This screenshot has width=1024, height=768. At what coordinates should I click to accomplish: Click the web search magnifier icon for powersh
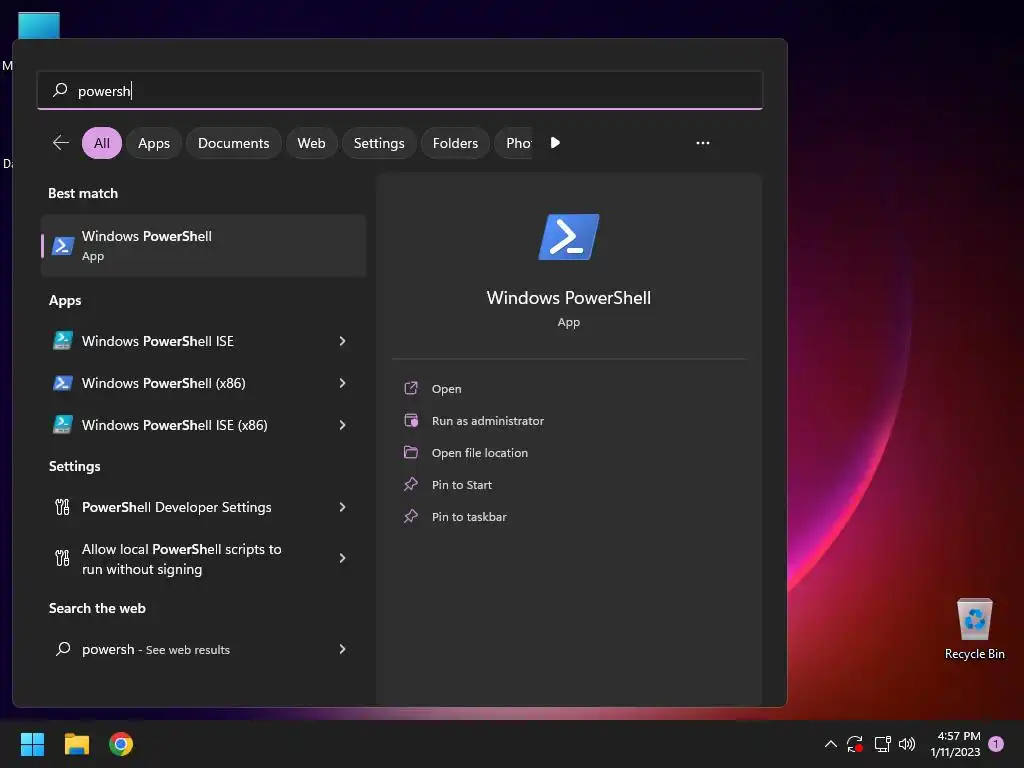(63, 648)
